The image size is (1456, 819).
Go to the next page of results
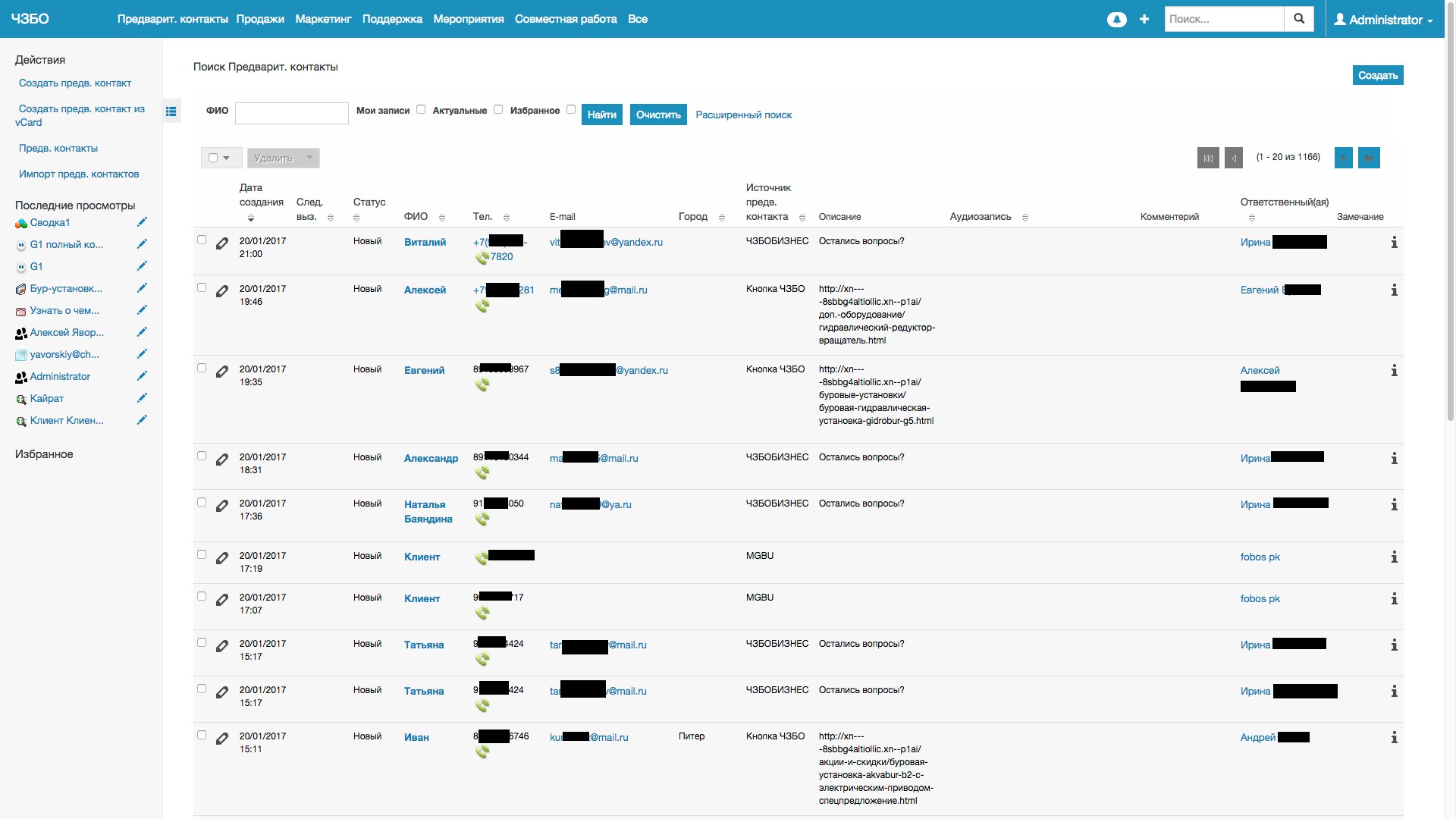[1343, 158]
